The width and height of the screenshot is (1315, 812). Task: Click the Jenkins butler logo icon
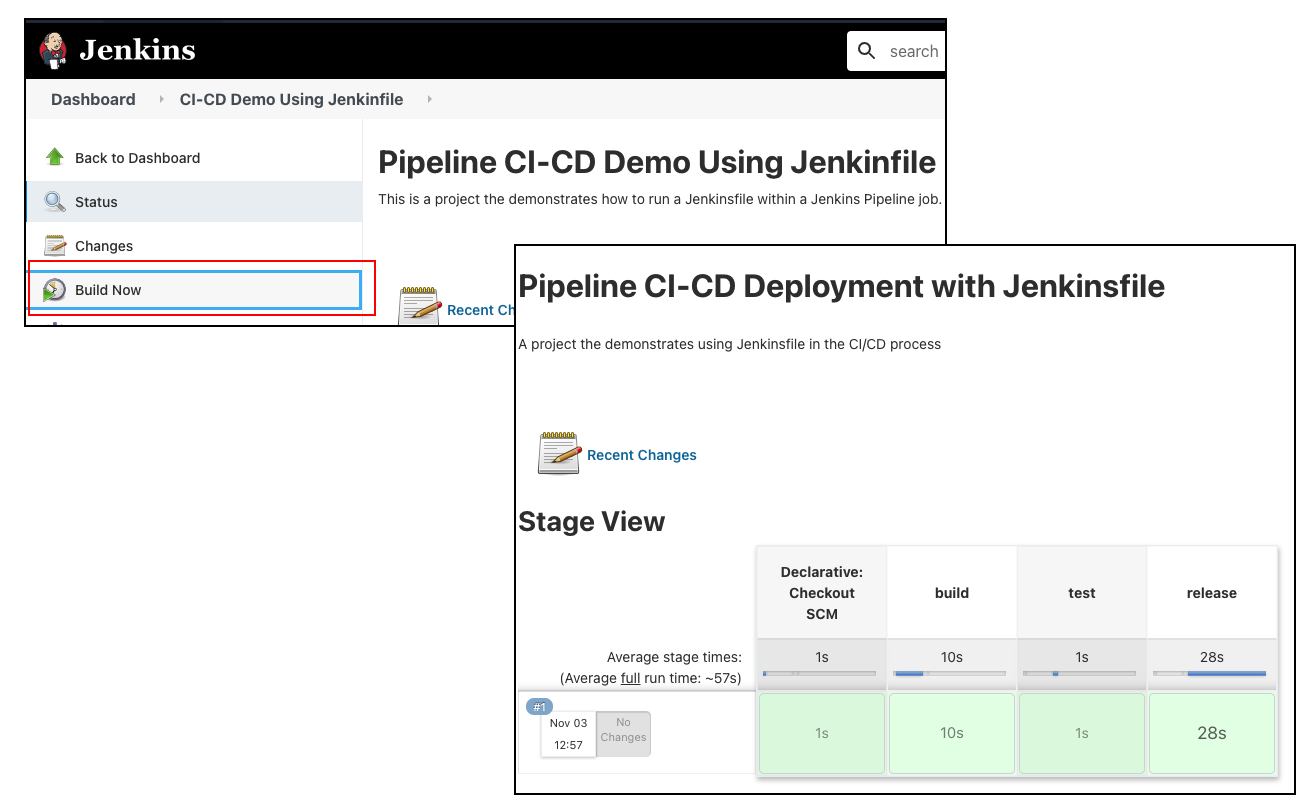pos(54,50)
